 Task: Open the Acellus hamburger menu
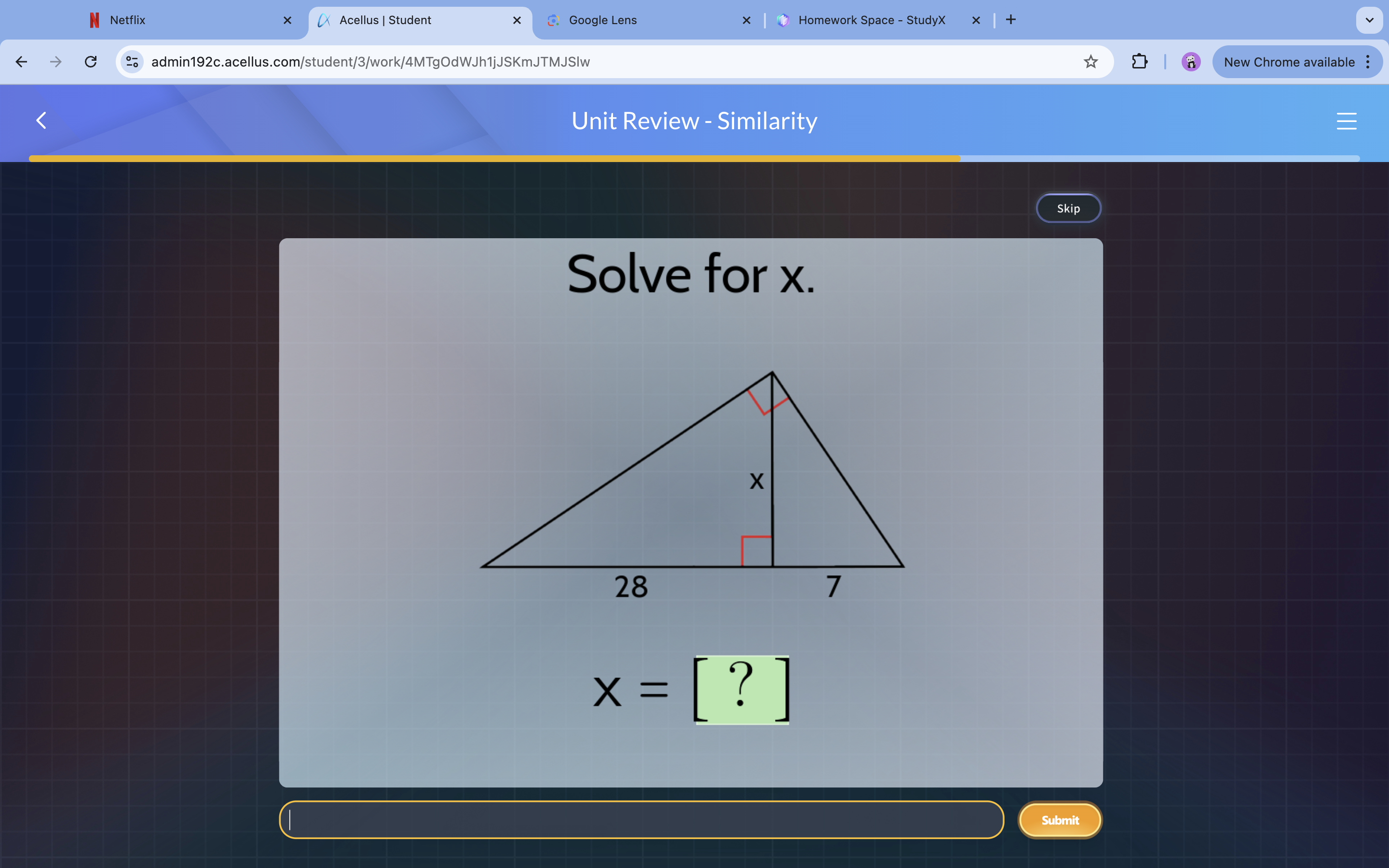pyautogui.click(x=1347, y=121)
